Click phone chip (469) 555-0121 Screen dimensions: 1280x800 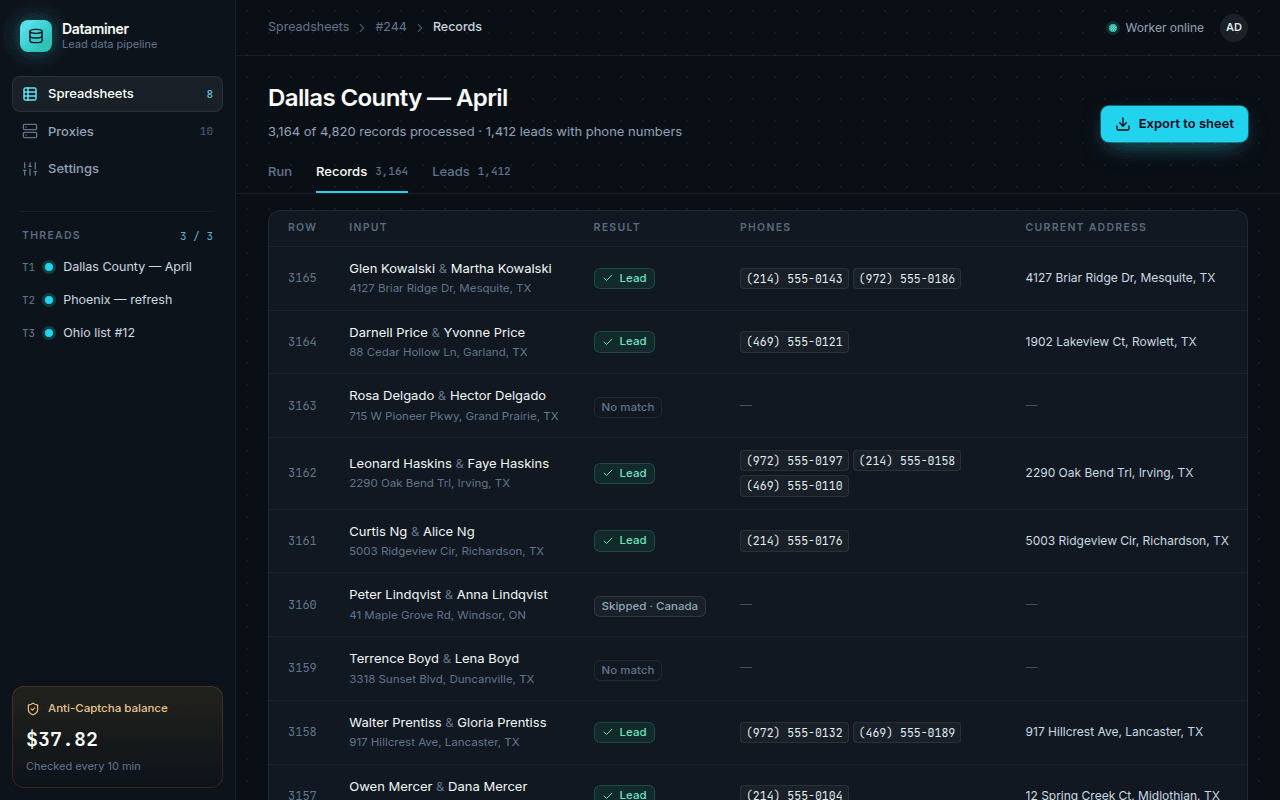(794, 342)
